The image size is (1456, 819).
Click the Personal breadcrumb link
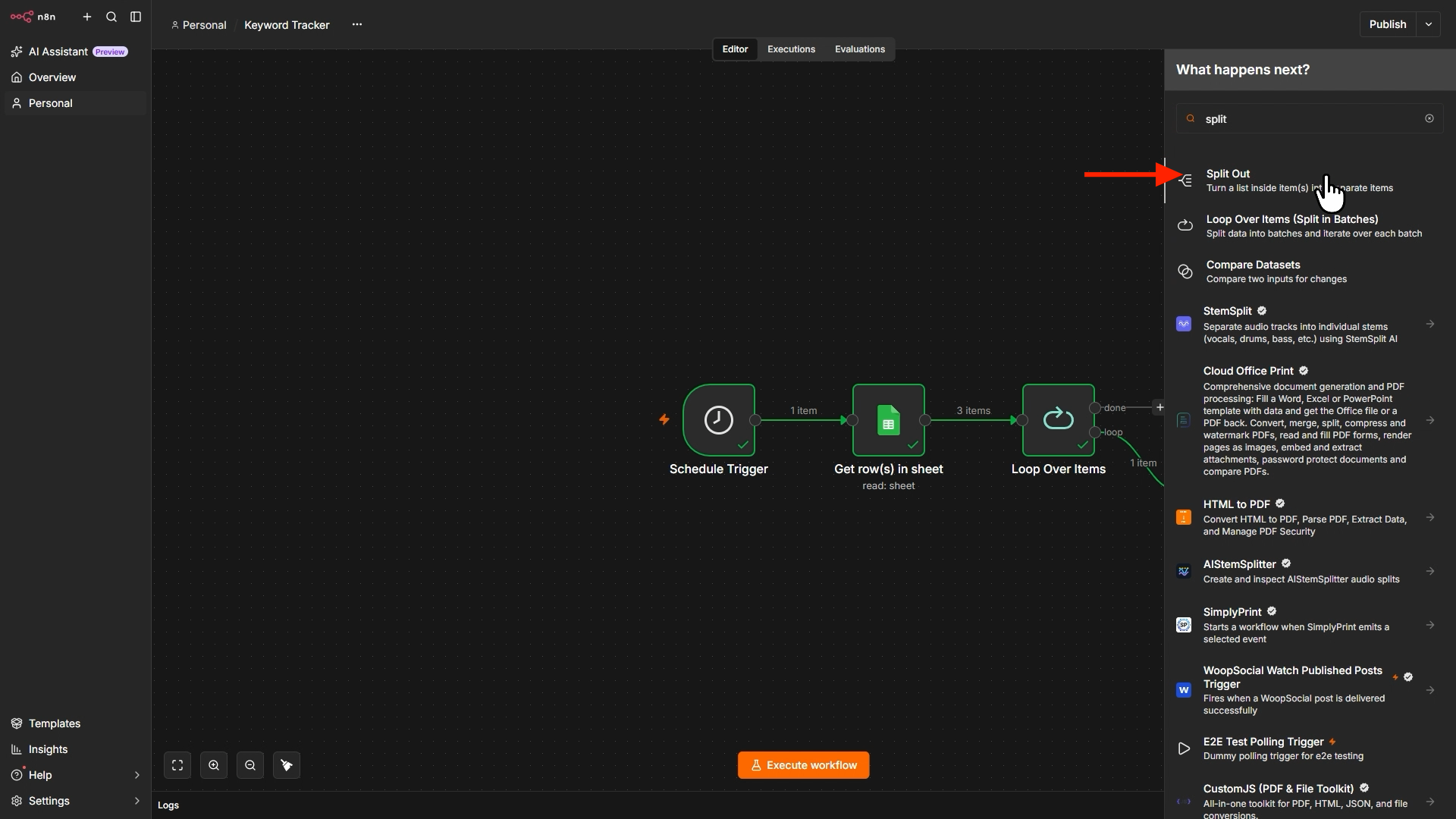pos(199,25)
